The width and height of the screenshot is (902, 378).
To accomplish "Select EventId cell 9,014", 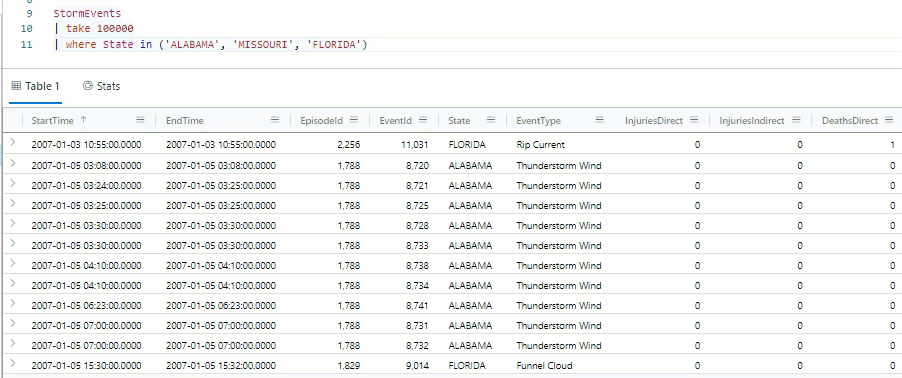I will tap(417, 366).
